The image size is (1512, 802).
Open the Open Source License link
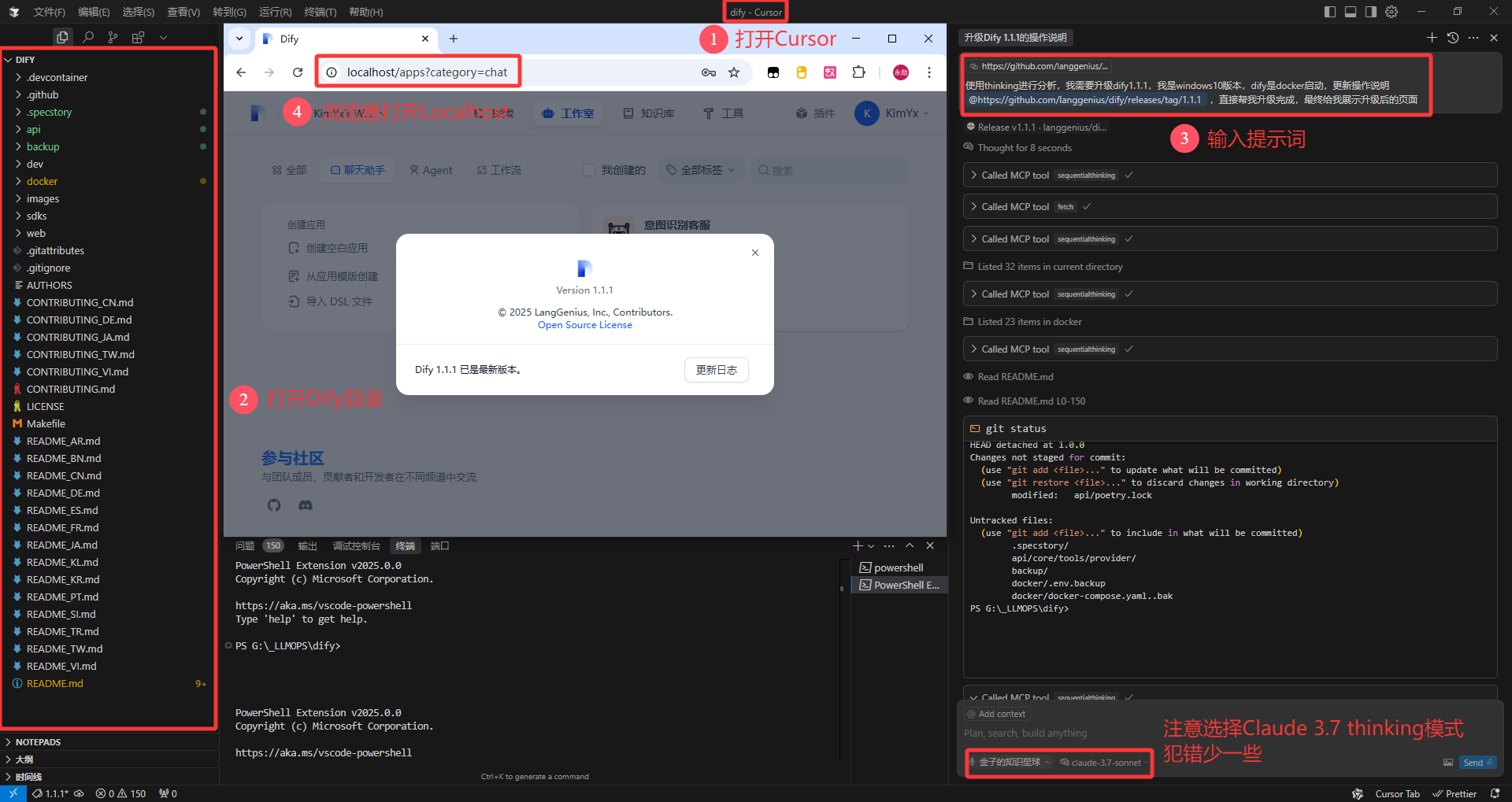(x=585, y=325)
